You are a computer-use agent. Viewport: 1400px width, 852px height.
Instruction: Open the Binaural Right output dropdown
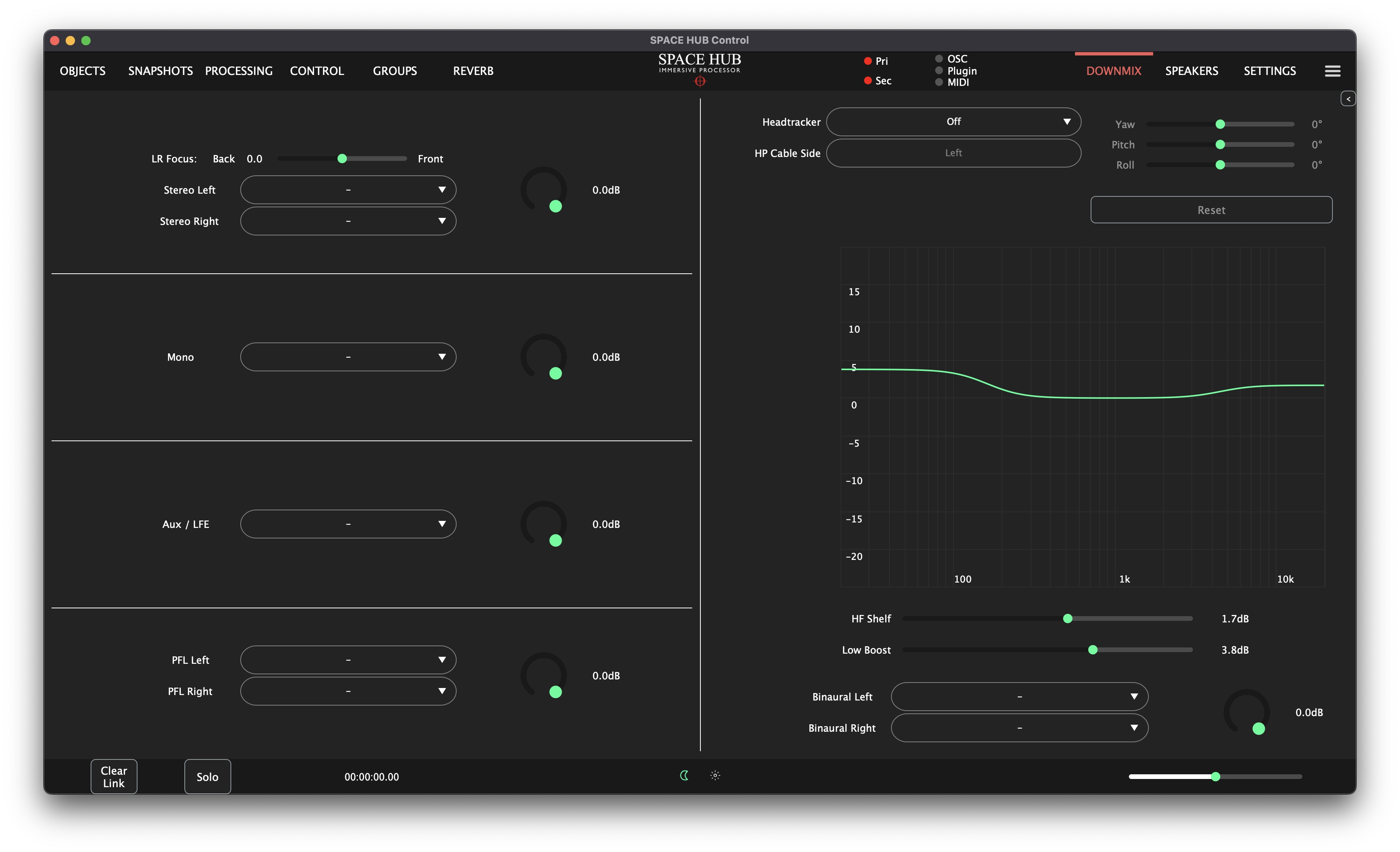(1019, 727)
